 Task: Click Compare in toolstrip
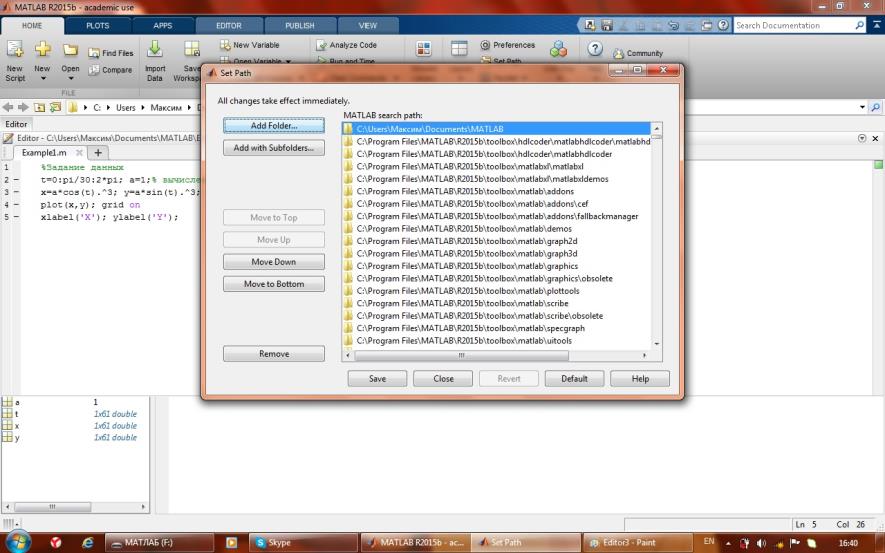coord(110,70)
